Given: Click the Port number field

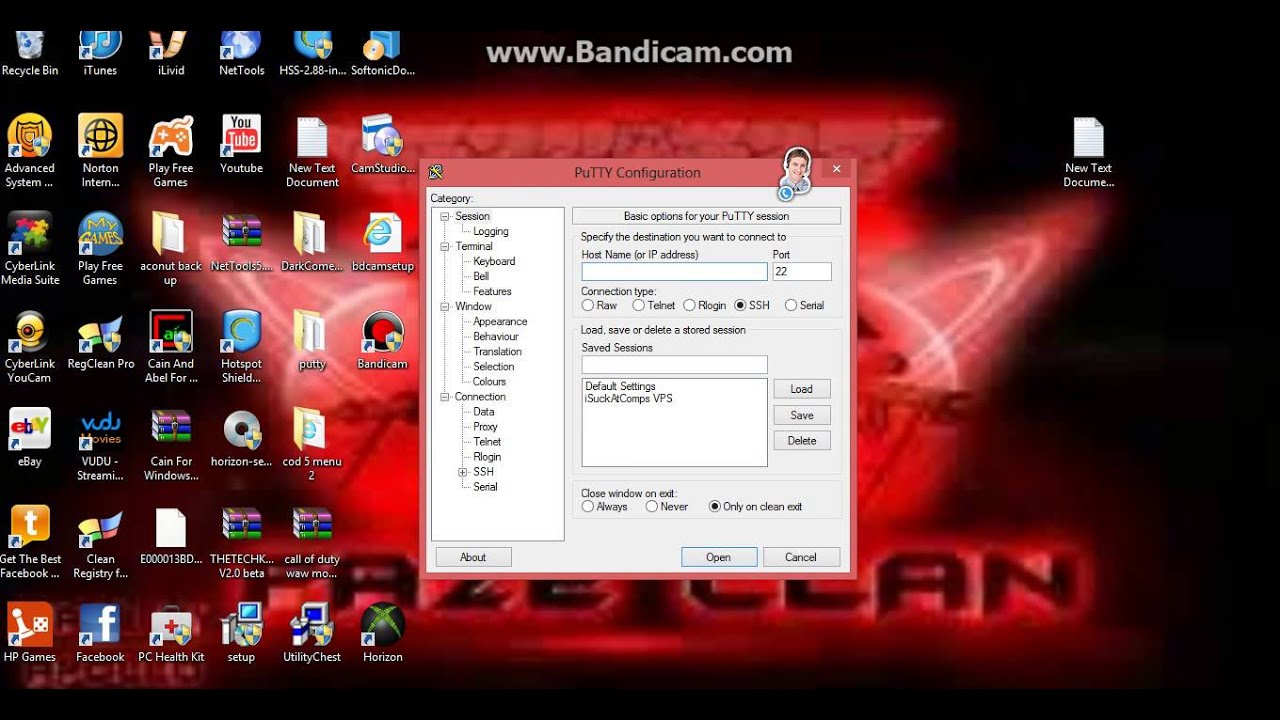Looking at the screenshot, I should point(802,271).
